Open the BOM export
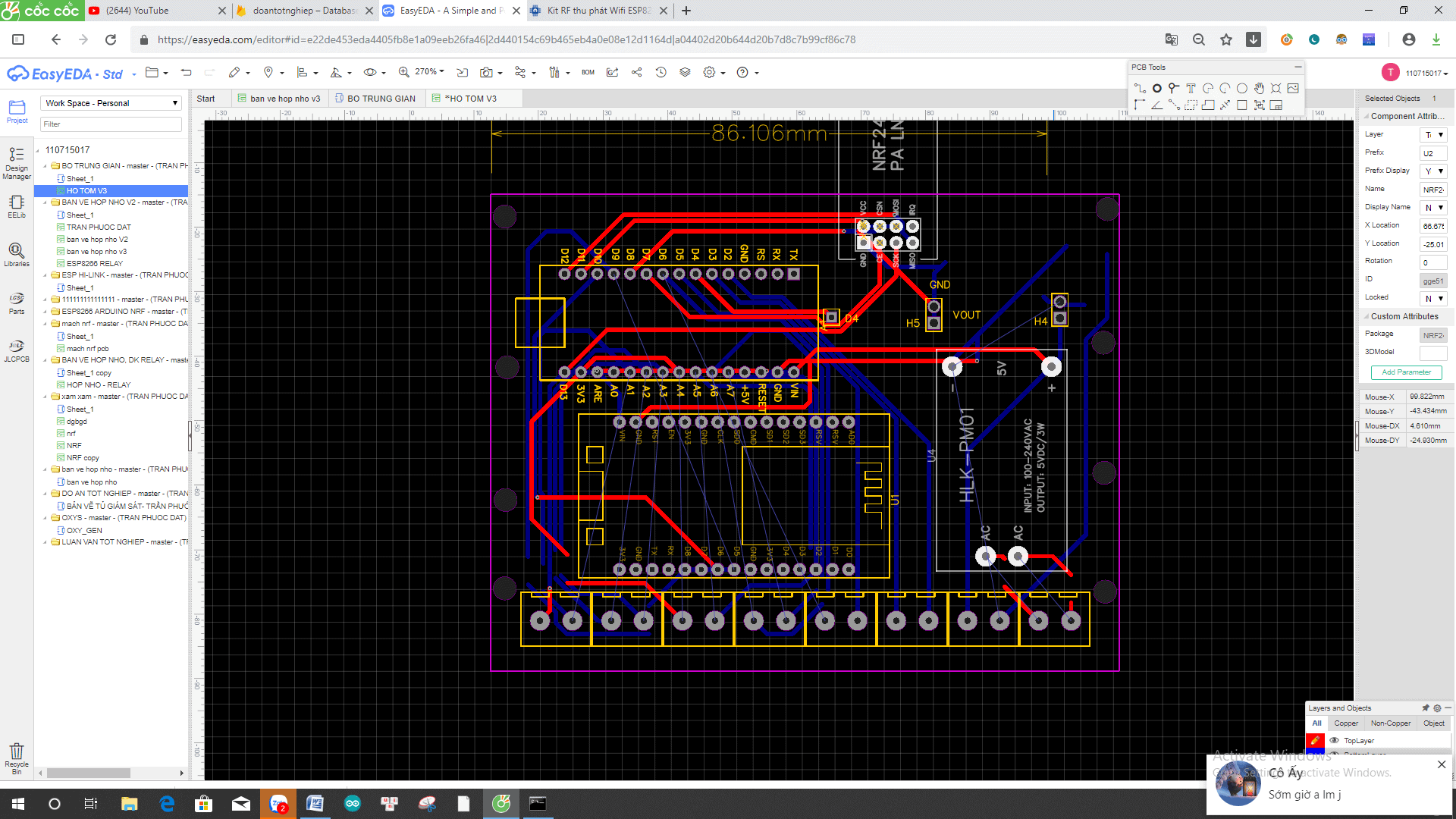1456x819 pixels. click(588, 73)
